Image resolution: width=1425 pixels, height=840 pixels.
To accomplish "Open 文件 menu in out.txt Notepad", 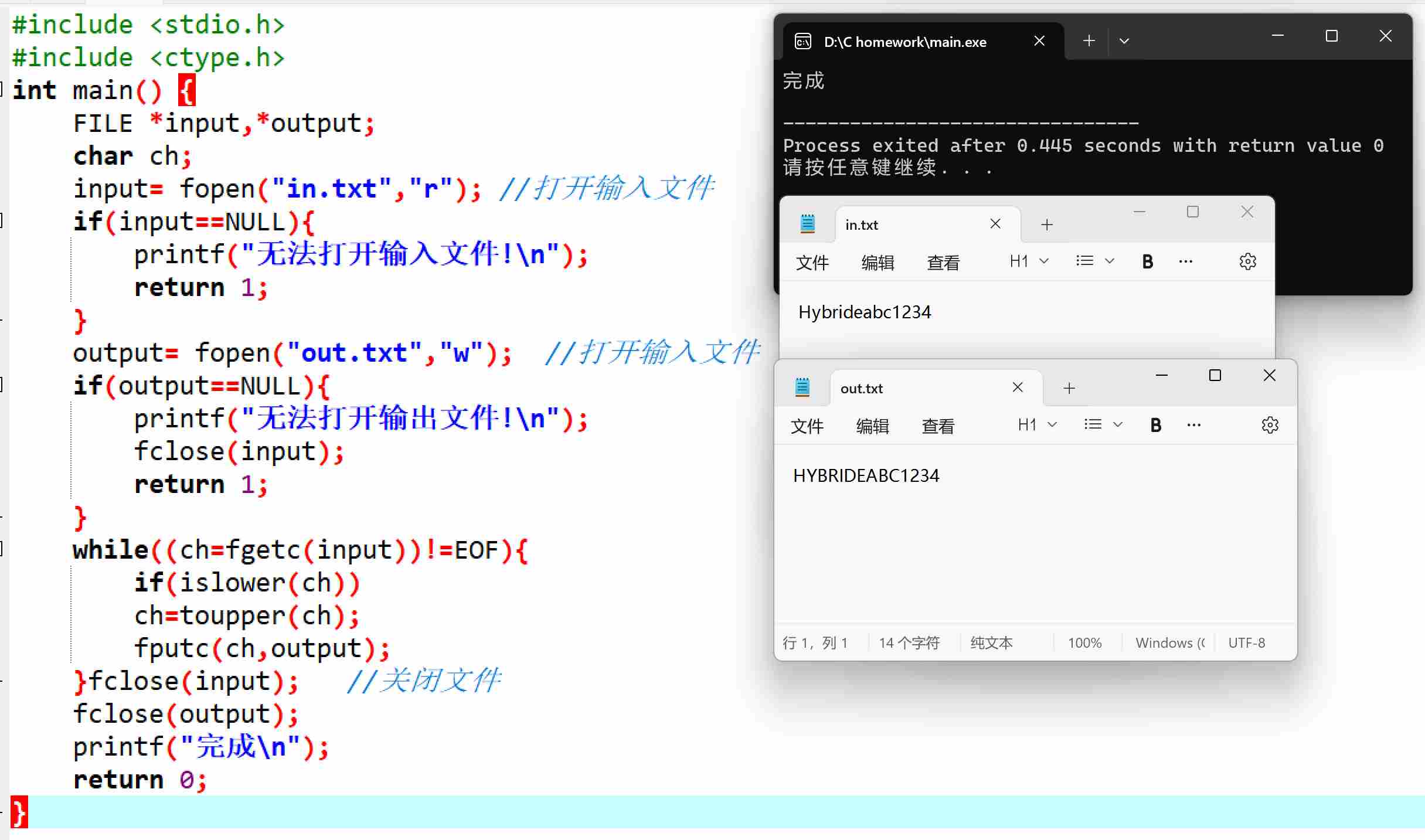I will (x=807, y=426).
